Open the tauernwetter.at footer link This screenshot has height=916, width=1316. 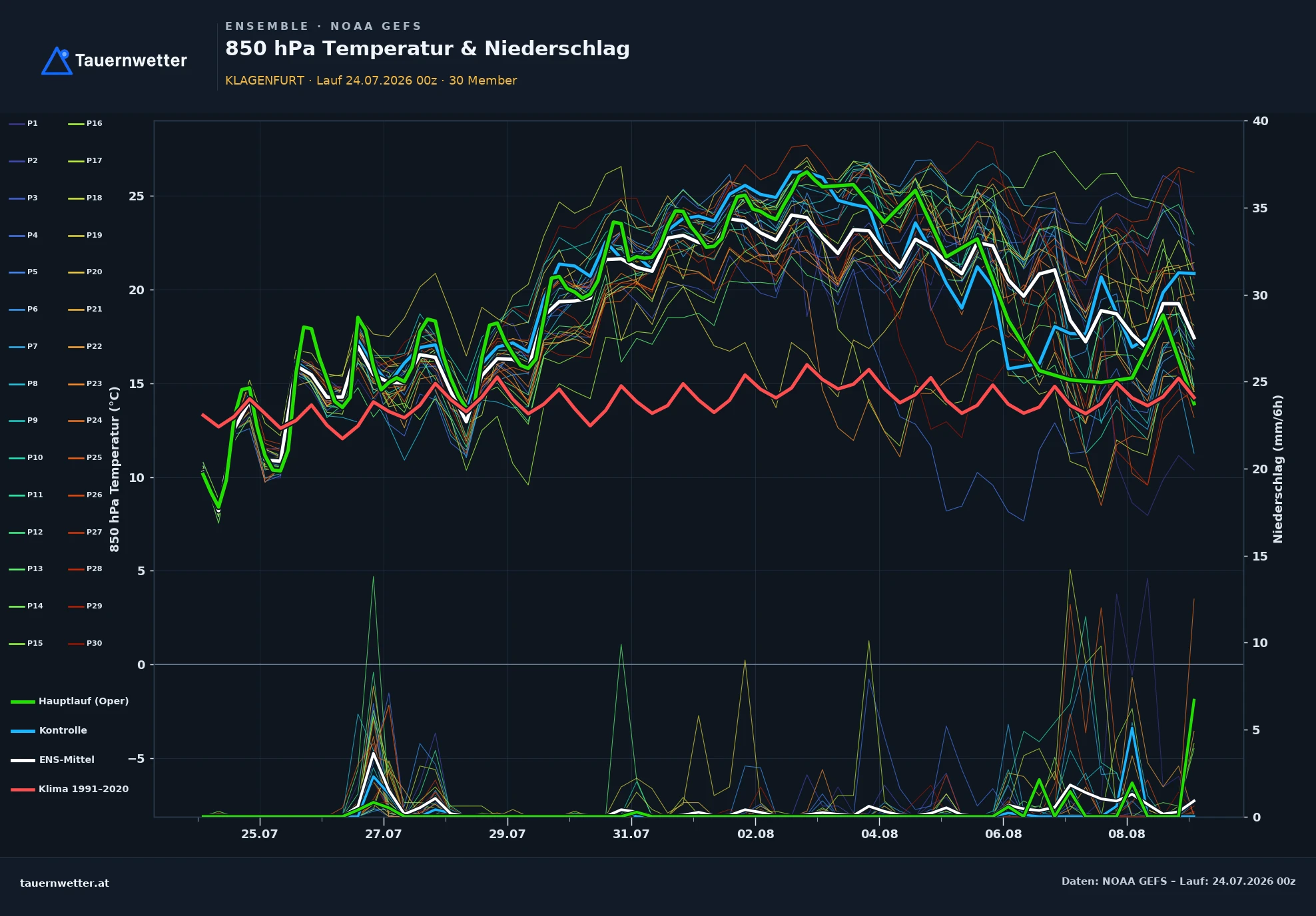coord(65,883)
